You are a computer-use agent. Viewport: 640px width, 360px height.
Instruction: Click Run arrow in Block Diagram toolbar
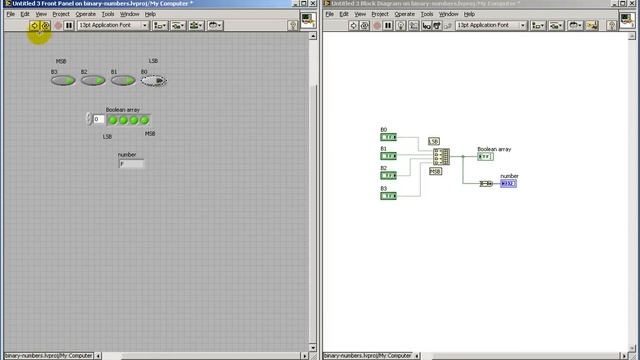pyautogui.click(x=353, y=25)
